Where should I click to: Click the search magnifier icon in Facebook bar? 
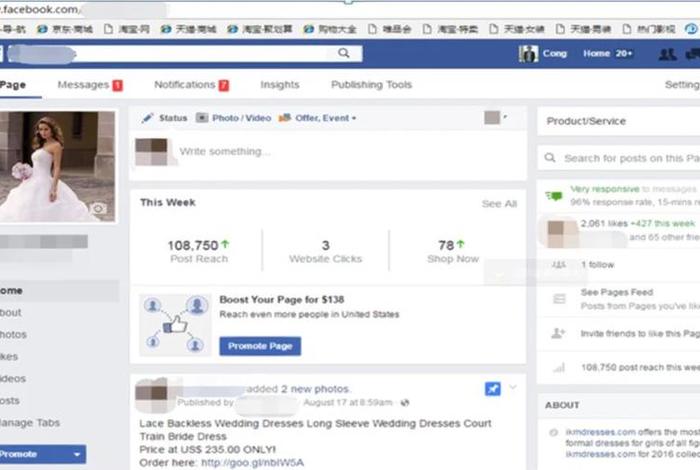click(x=343, y=53)
